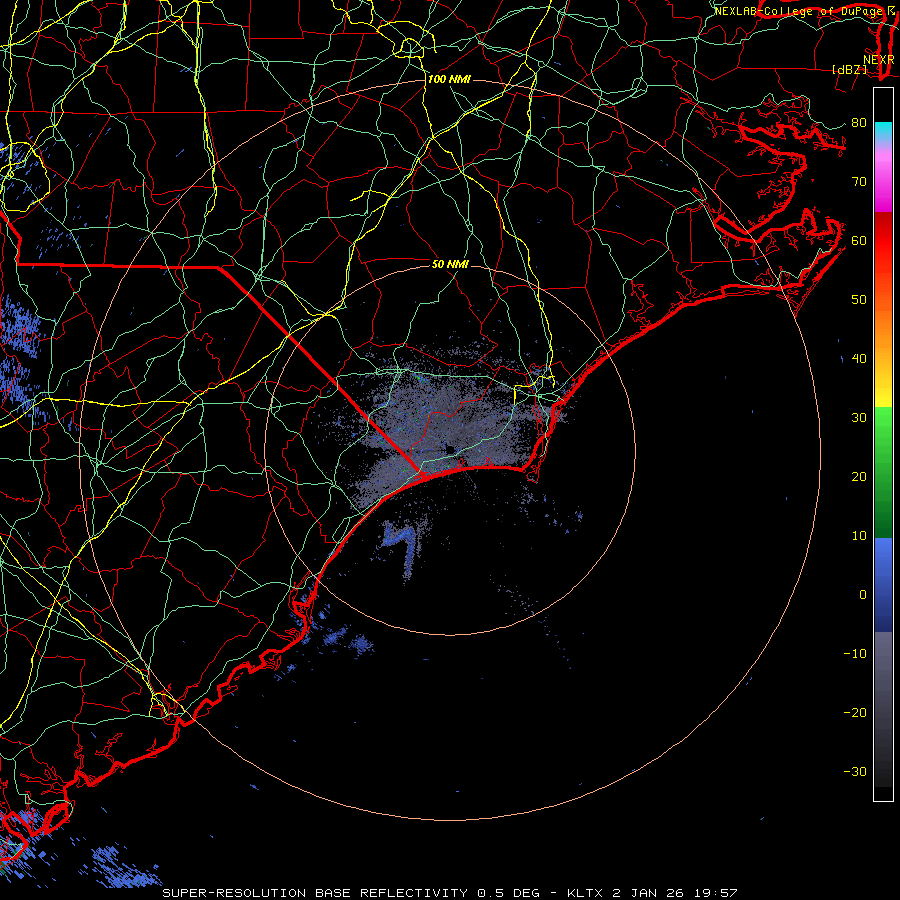Click the NEXLAB-College of DuPage header text
Image resolution: width=900 pixels, height=900 pixels.
800,11
